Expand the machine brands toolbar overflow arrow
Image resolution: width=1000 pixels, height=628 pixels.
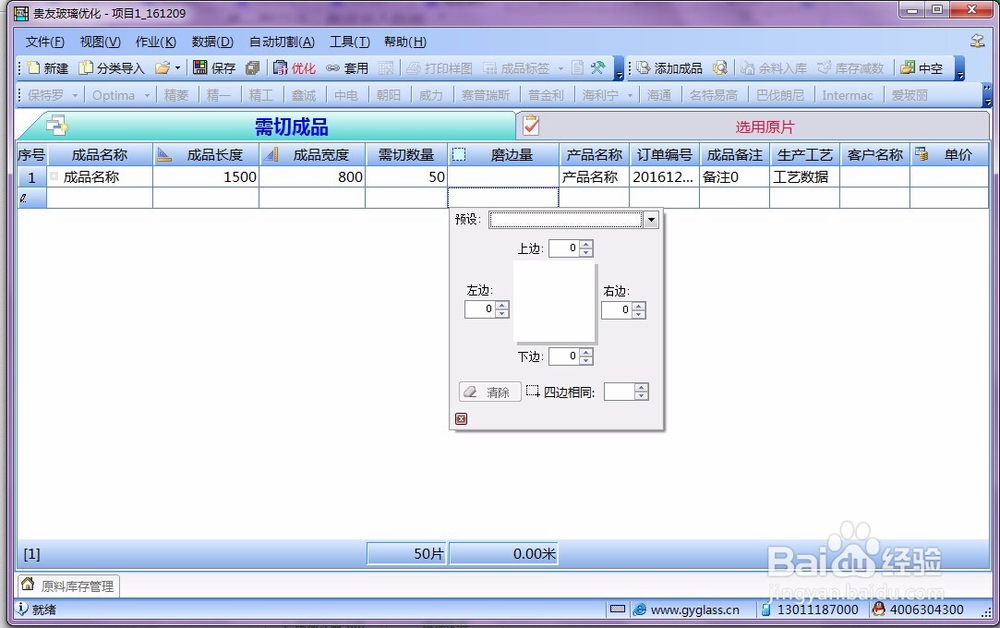987,95
